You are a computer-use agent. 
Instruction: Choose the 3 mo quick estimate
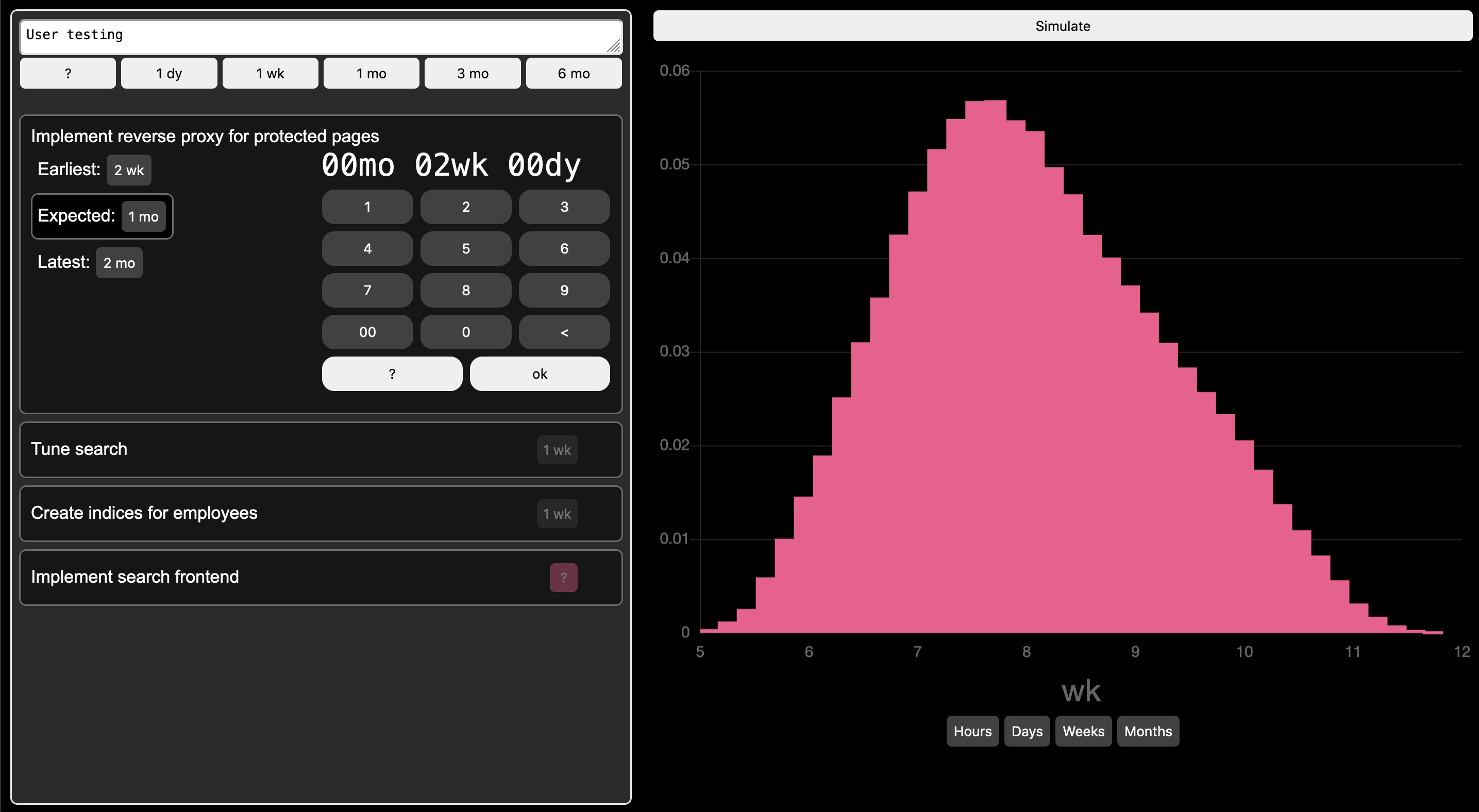[473, 74]
